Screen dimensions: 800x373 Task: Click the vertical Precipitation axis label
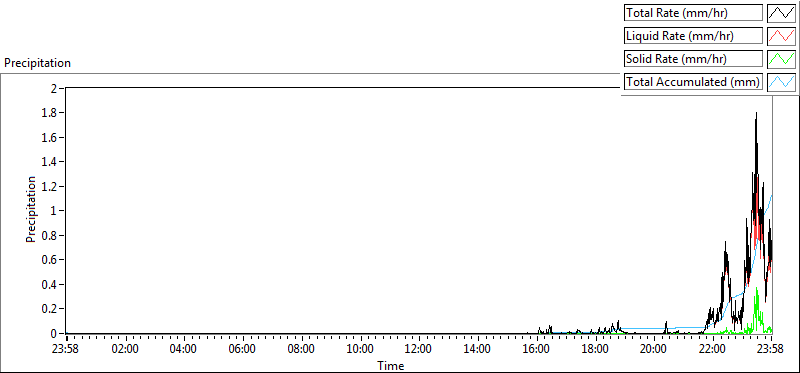[31, 209]
